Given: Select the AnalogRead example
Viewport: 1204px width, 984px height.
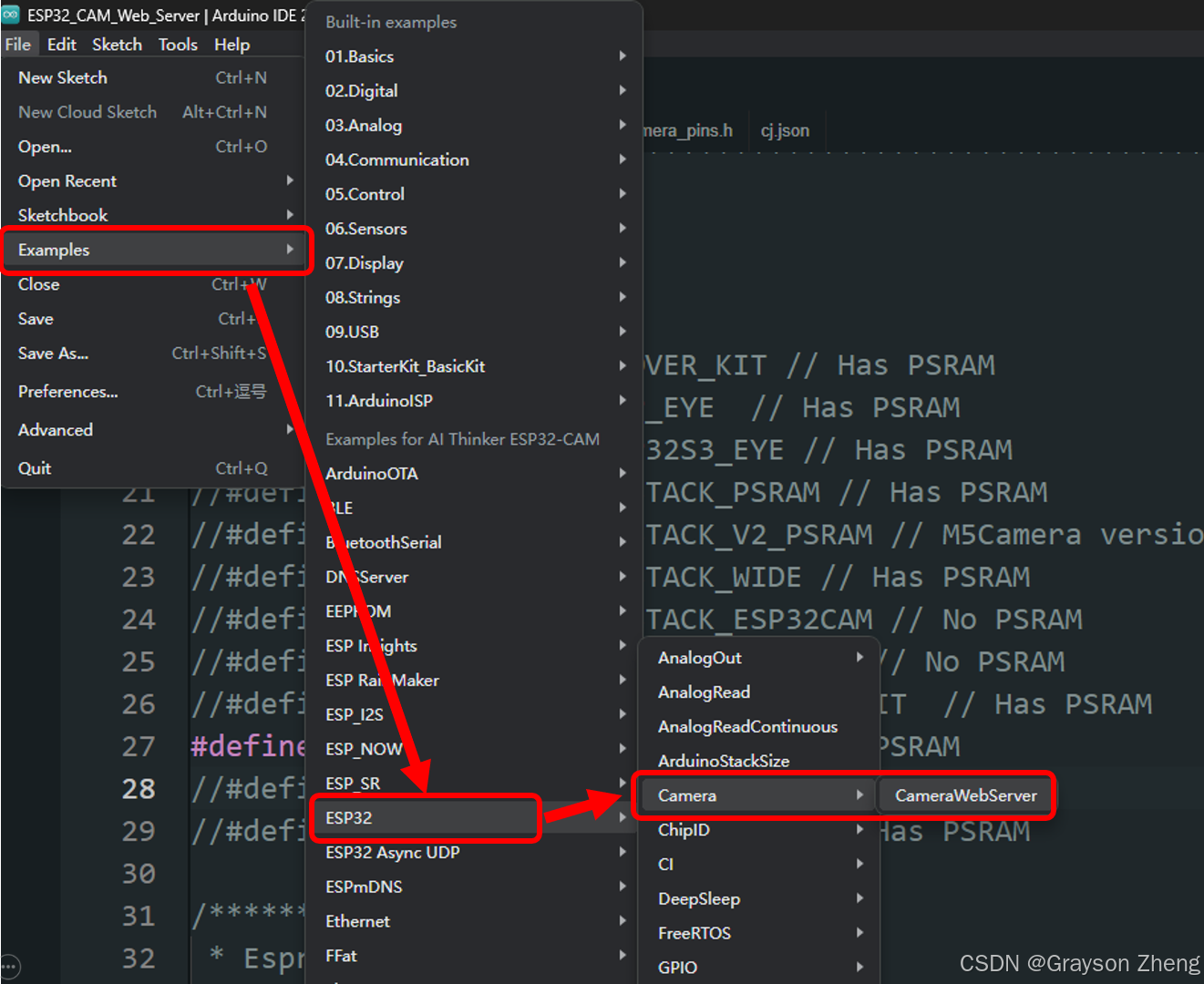Looking at the screenshot, I should 705,692.
